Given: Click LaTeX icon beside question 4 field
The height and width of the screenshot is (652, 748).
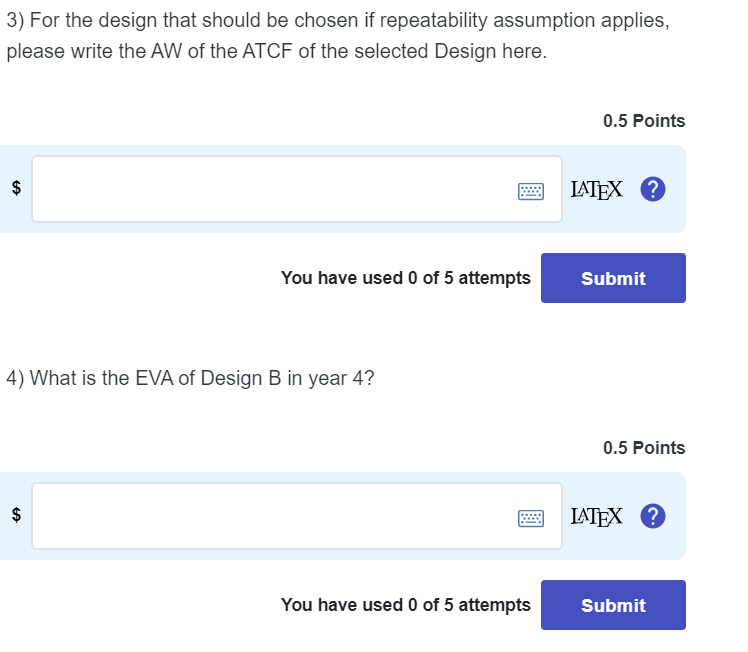Looking at the screenshot, I should click(x=596, y=516).
